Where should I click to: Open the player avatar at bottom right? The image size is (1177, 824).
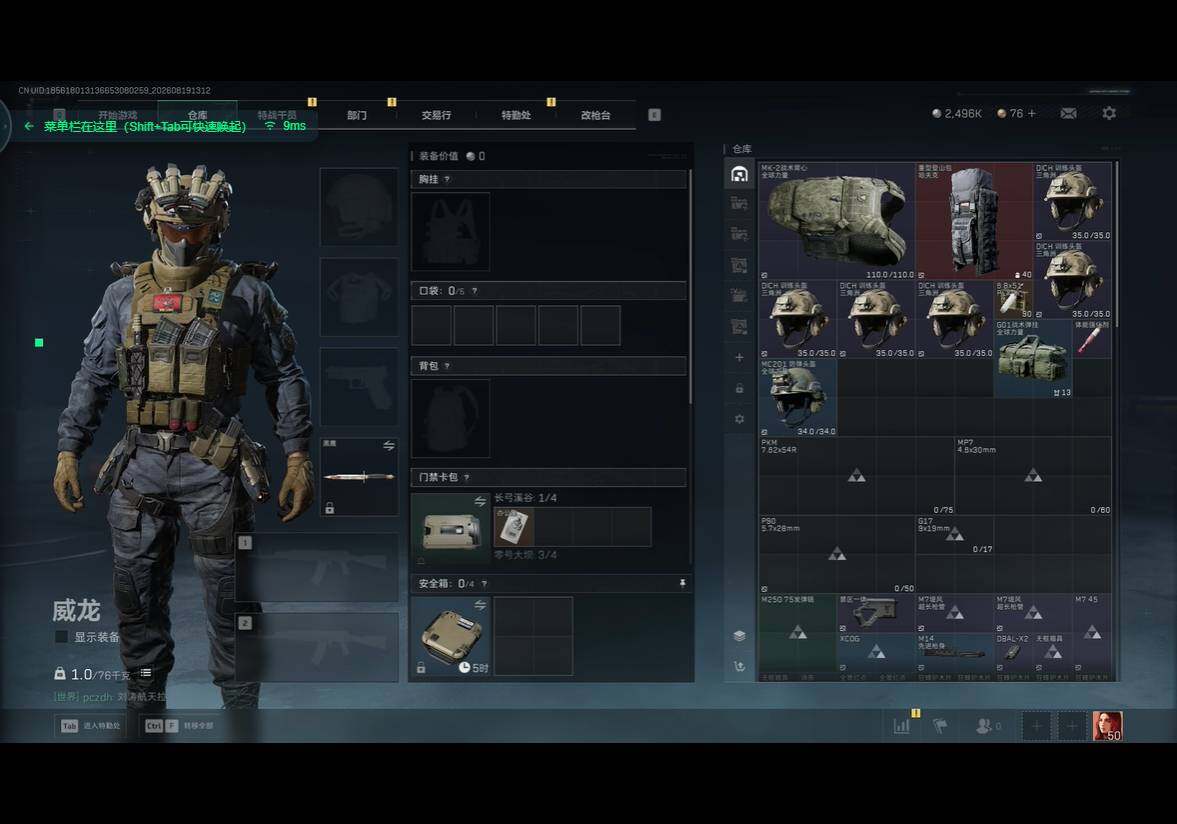click(1107, 726)
